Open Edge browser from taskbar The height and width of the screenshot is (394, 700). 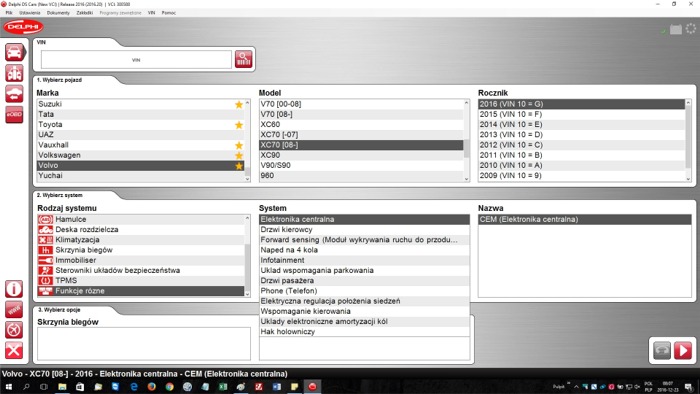click(133, 387)
